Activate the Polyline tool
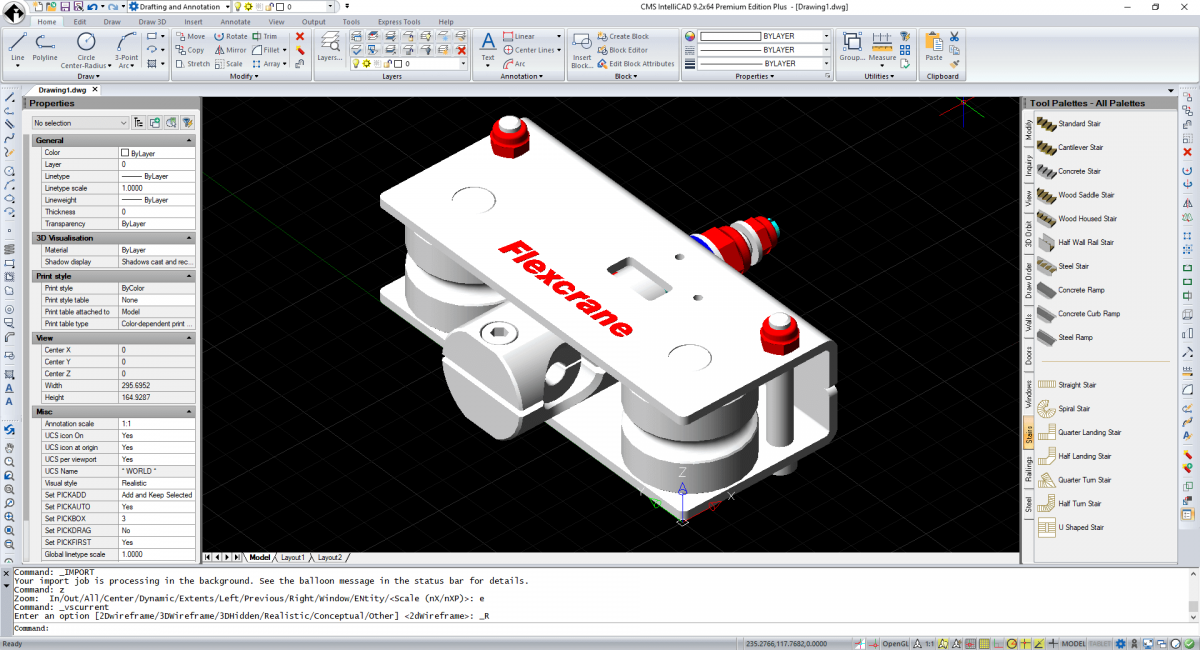 coord(45,44)
